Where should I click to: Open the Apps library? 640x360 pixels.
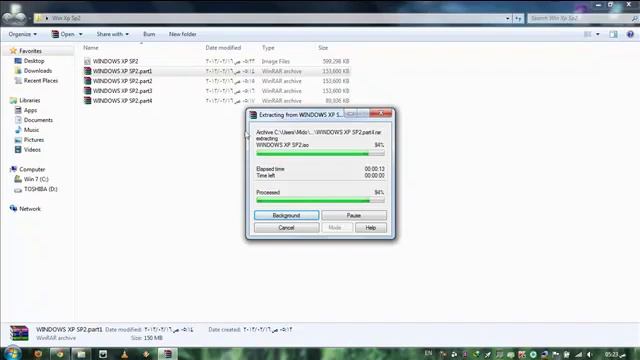tap(30, 110)
